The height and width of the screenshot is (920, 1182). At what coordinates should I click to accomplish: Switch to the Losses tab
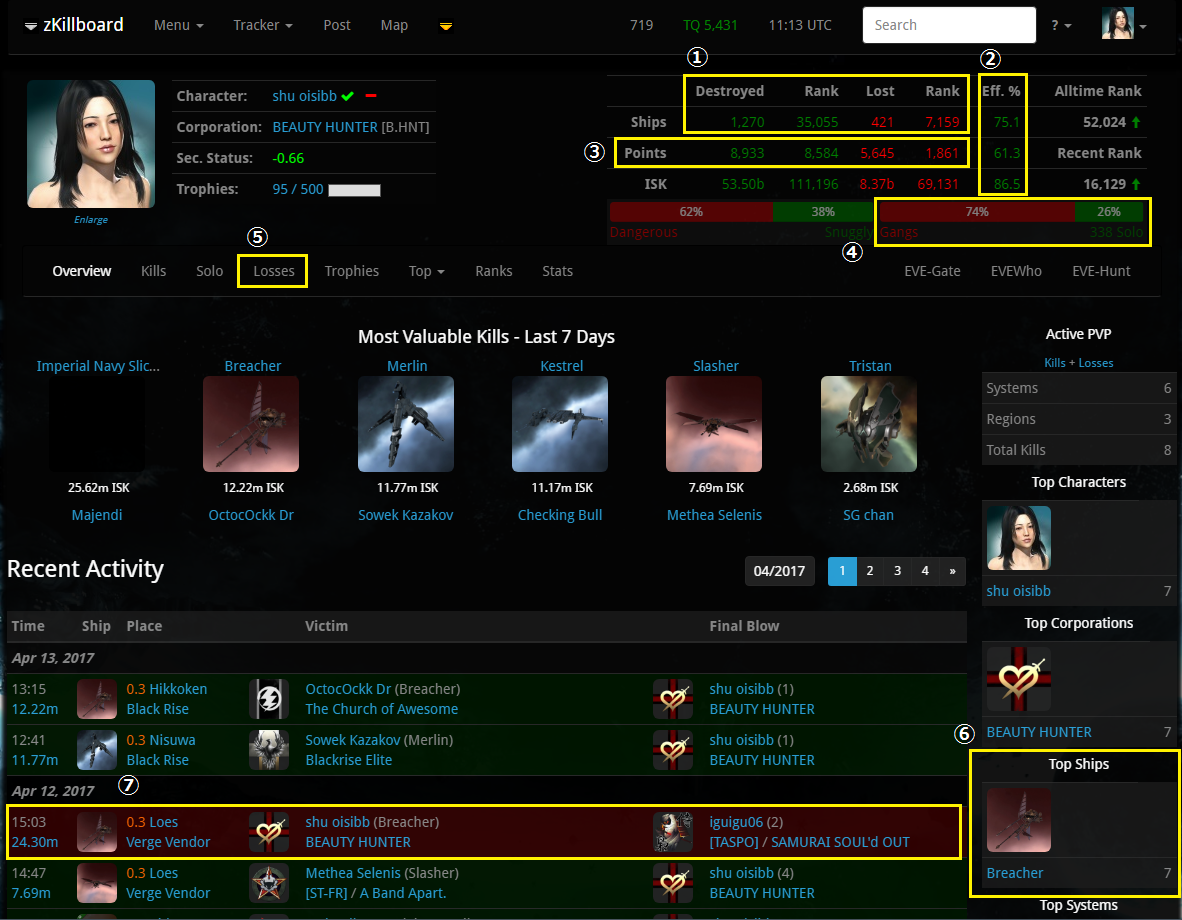coord(273,271)
